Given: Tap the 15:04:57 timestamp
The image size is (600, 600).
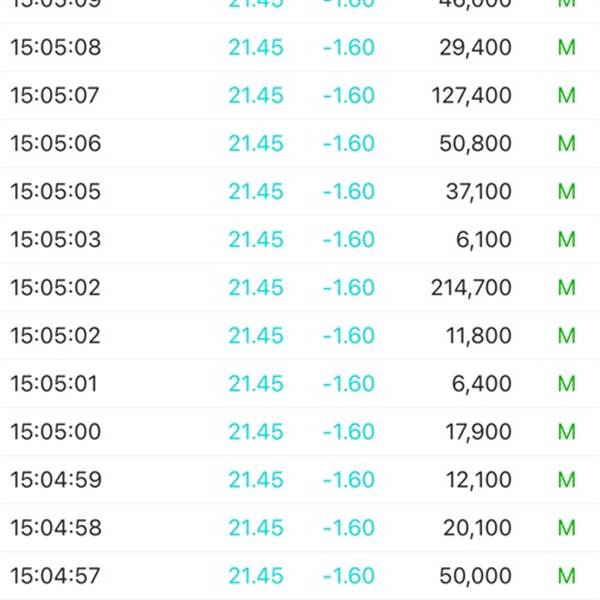Looking at the screenshot, I should coord(56,576).
